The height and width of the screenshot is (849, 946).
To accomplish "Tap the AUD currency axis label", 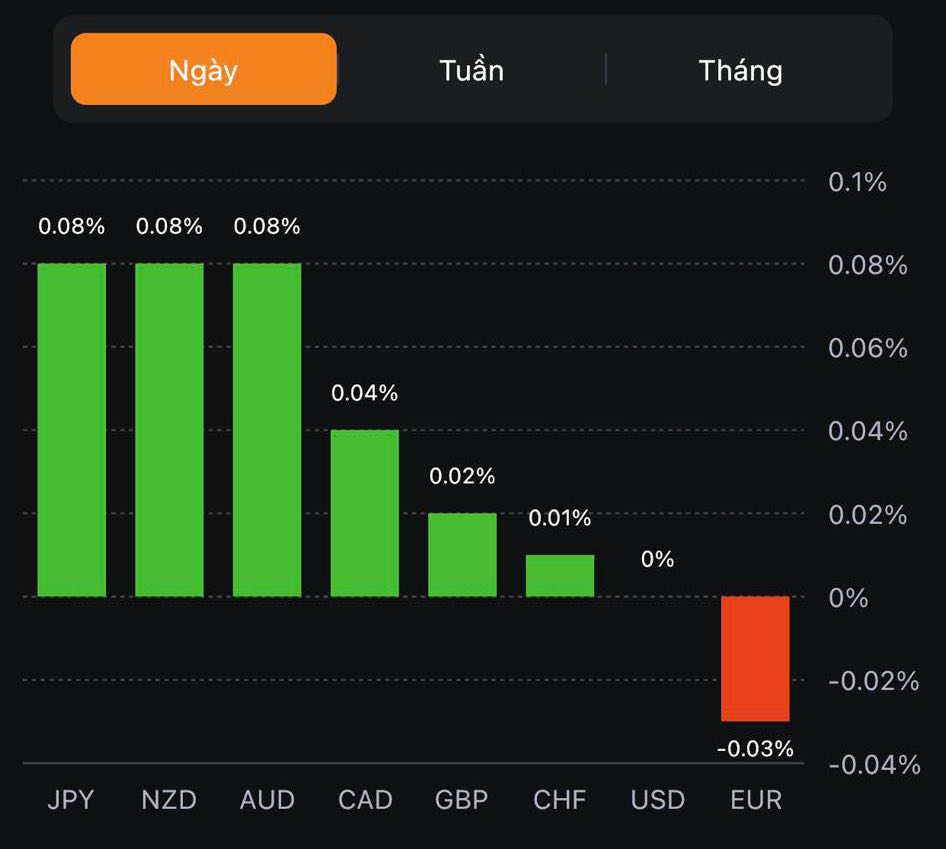I will click(267, 800).
